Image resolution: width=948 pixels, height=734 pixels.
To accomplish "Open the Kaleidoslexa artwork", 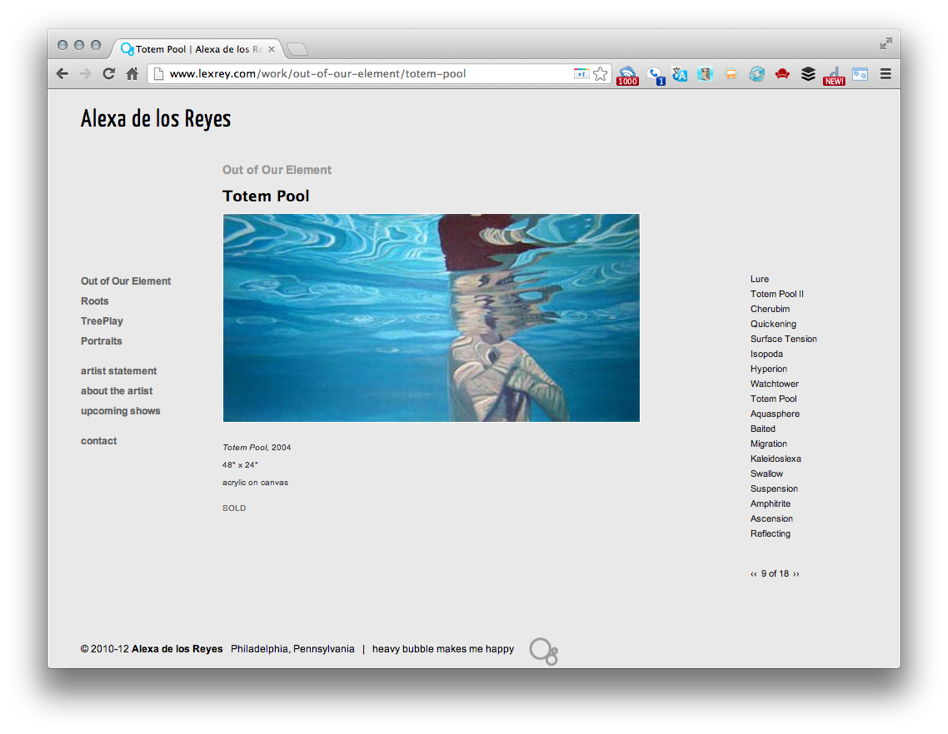I will click(776, 459).
